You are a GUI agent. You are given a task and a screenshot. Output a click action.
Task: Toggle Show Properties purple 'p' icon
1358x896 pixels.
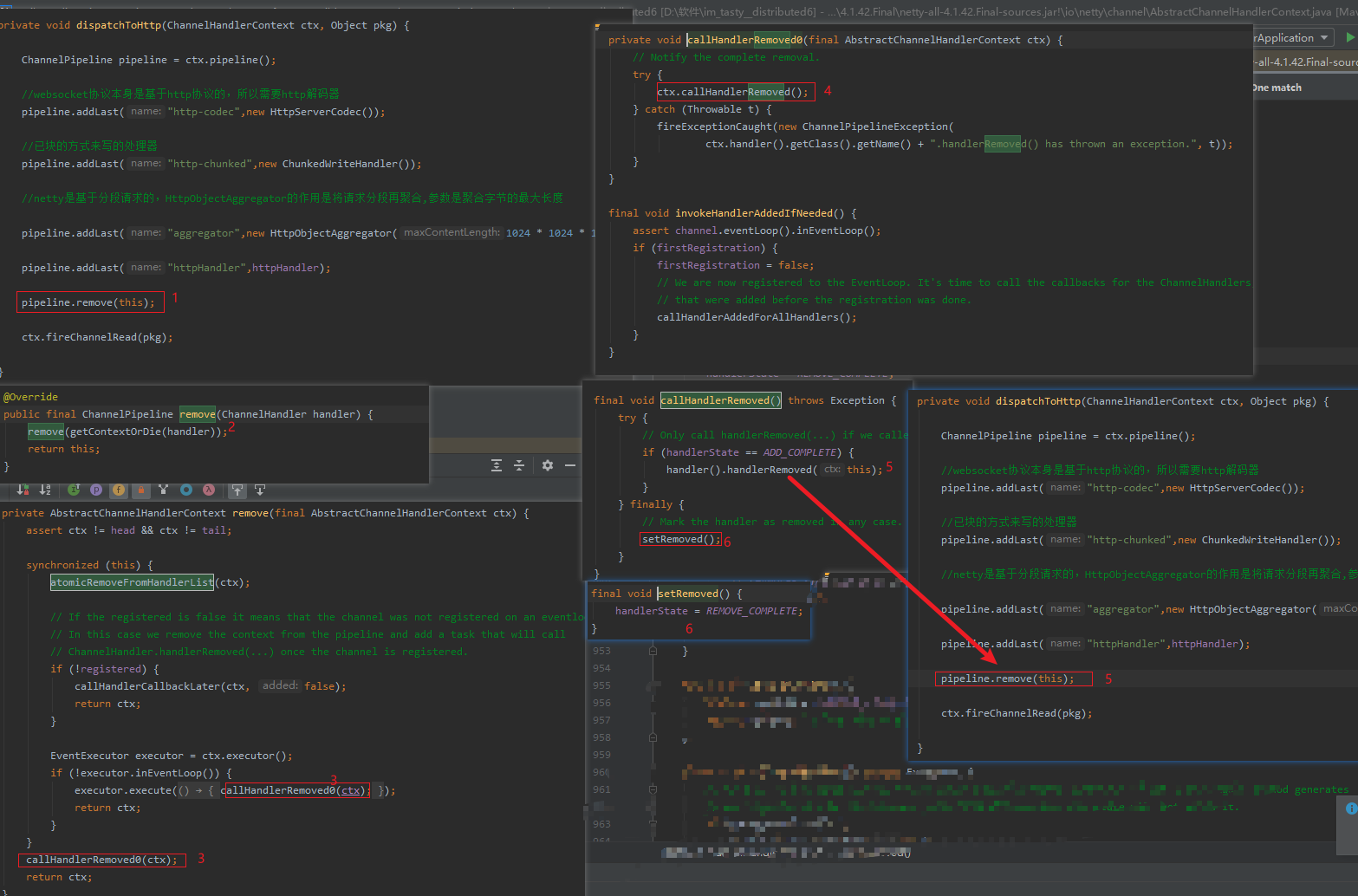click(96, 490)
